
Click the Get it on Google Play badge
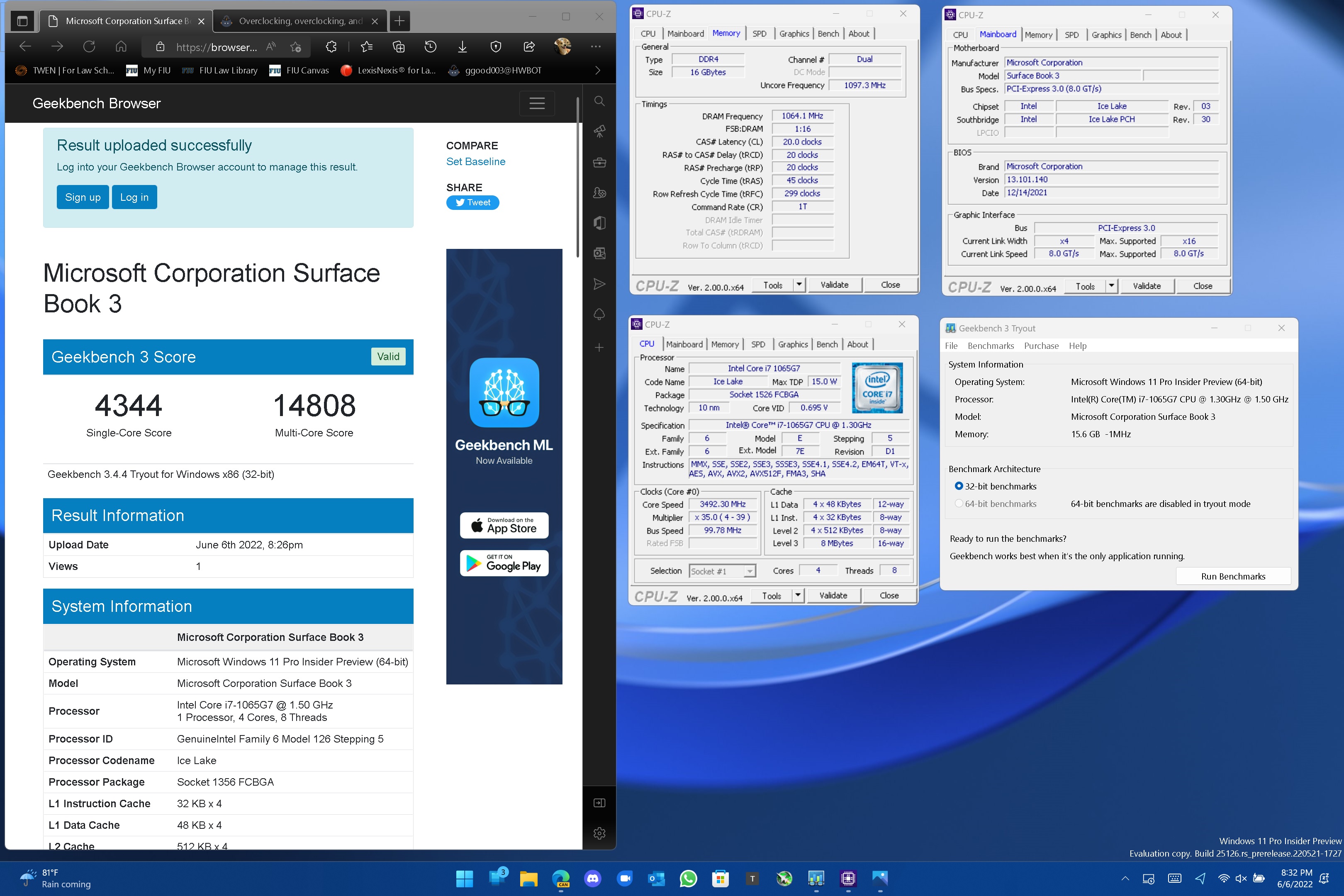[504, 563]
